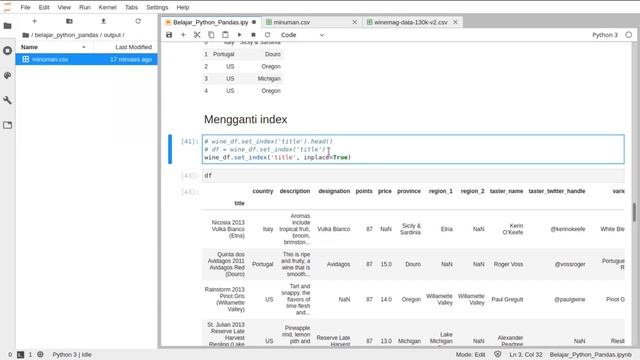Screen dimensions: 640x360
Task: Select minuman.csv in the file browser
Action: pyautogui.click(x=87, y=60)
